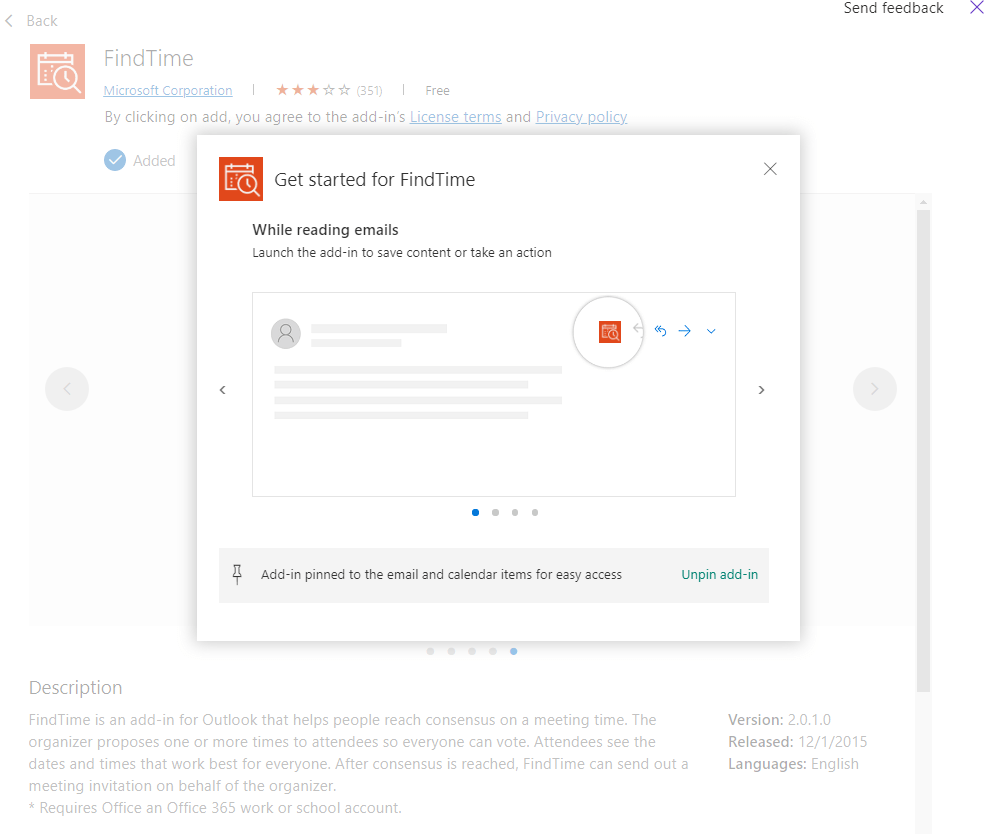Click the FindTime add-in icon in the spotlight circle
Viewport: 1007px width, 834px height.
pyautogui.click(x=608, y=330)
